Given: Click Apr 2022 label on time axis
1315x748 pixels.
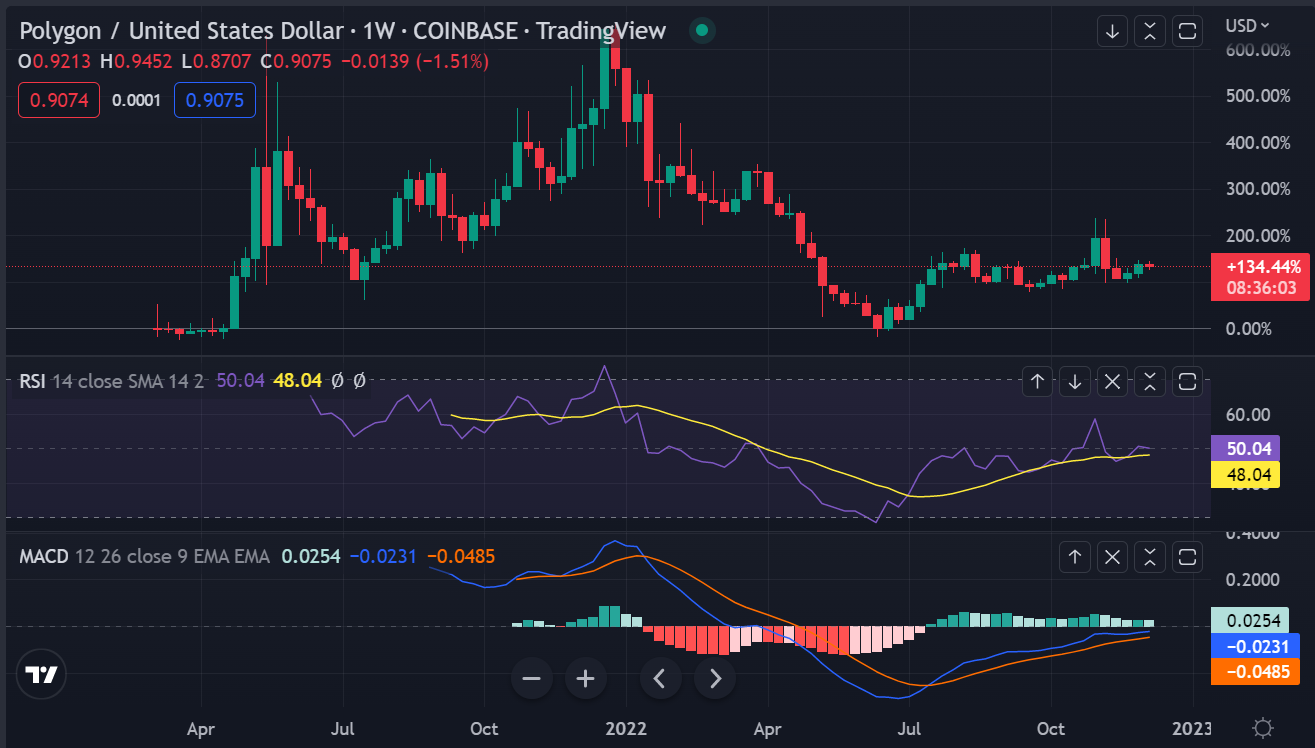Looking at the screenshot, I should coord(767,727).
